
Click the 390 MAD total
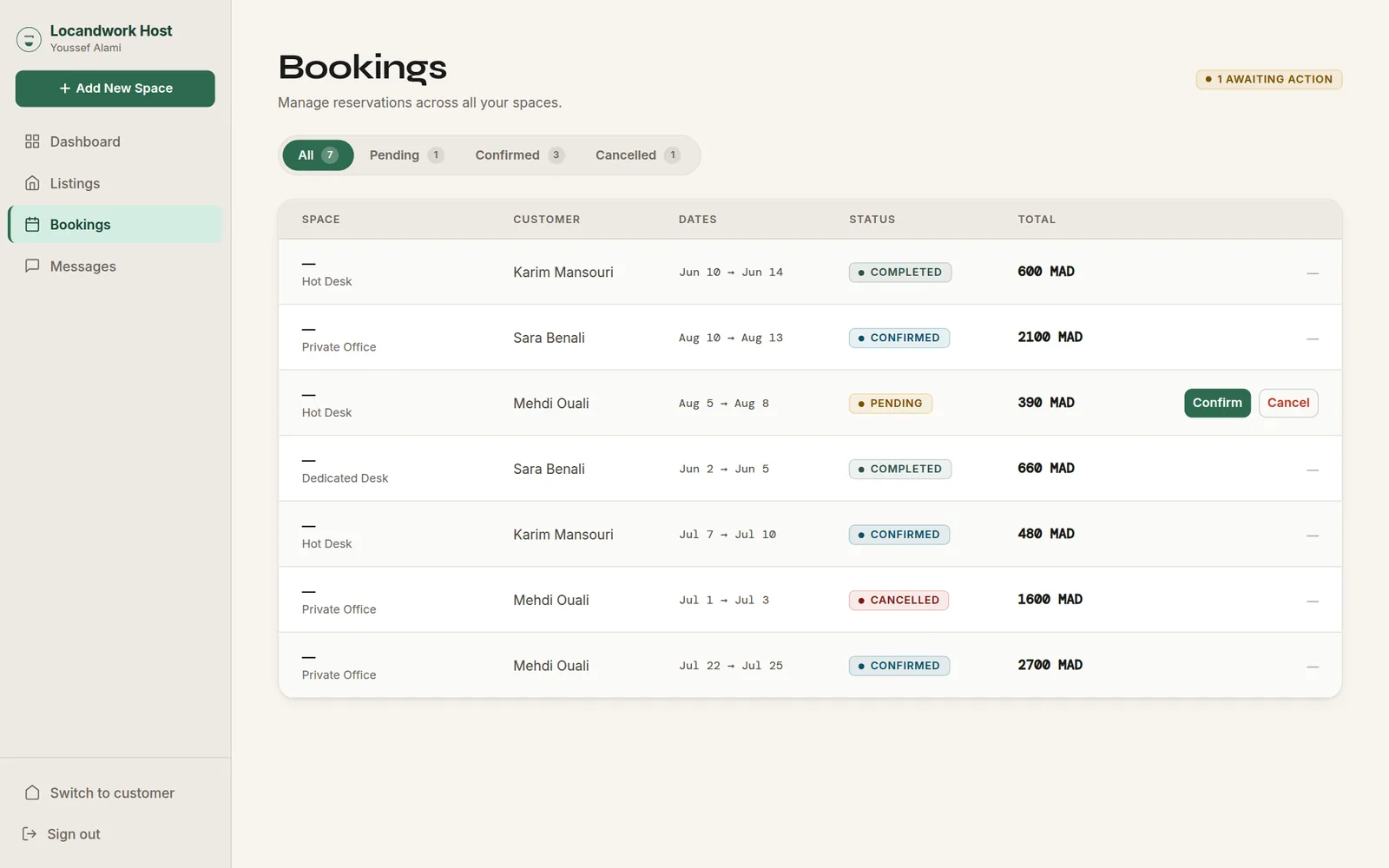point(1046,403)
